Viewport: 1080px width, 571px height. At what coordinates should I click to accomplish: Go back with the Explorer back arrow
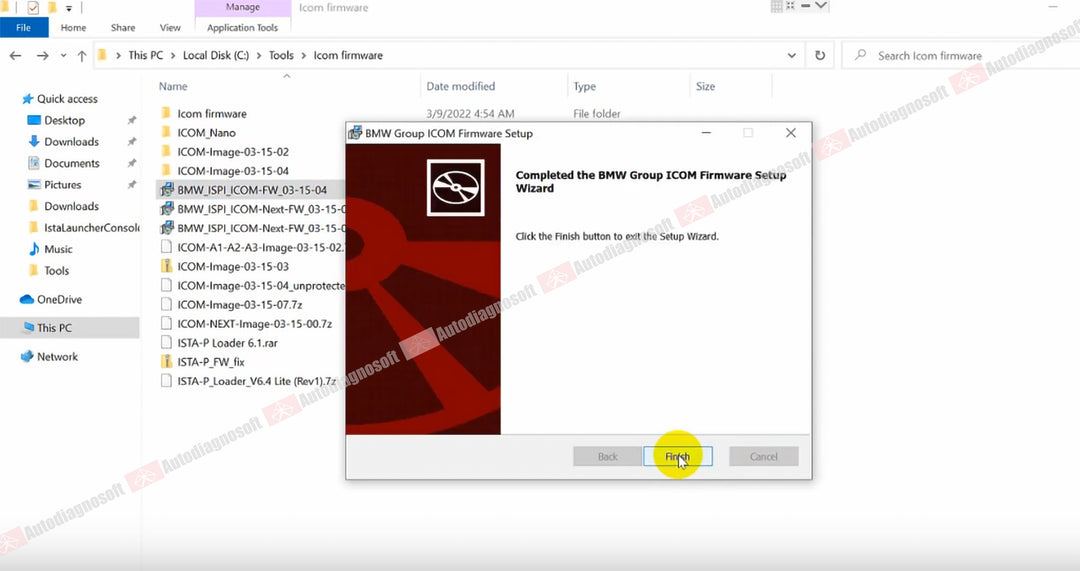click(16, 56)
